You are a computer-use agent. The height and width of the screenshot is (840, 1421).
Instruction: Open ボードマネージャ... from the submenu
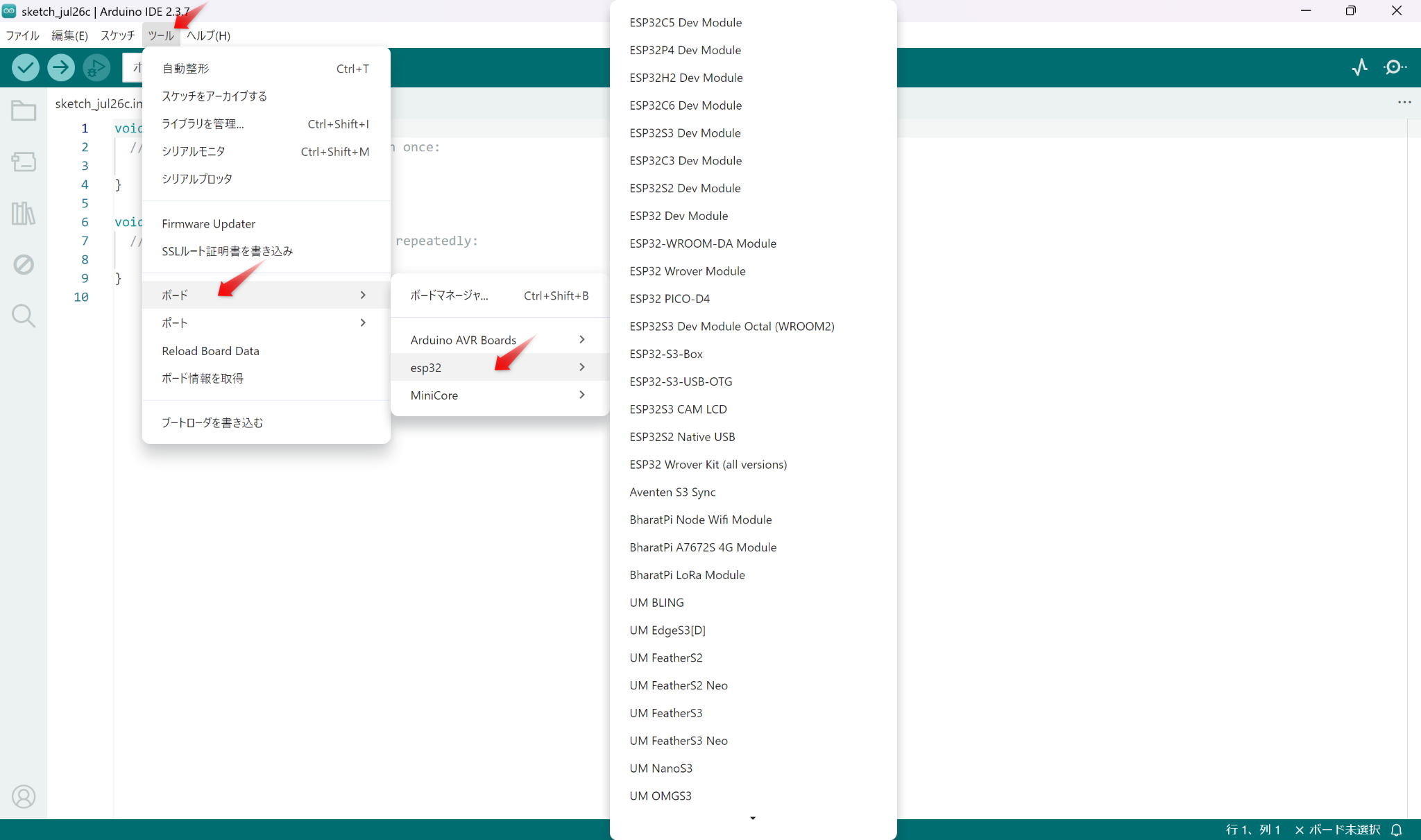500,295
